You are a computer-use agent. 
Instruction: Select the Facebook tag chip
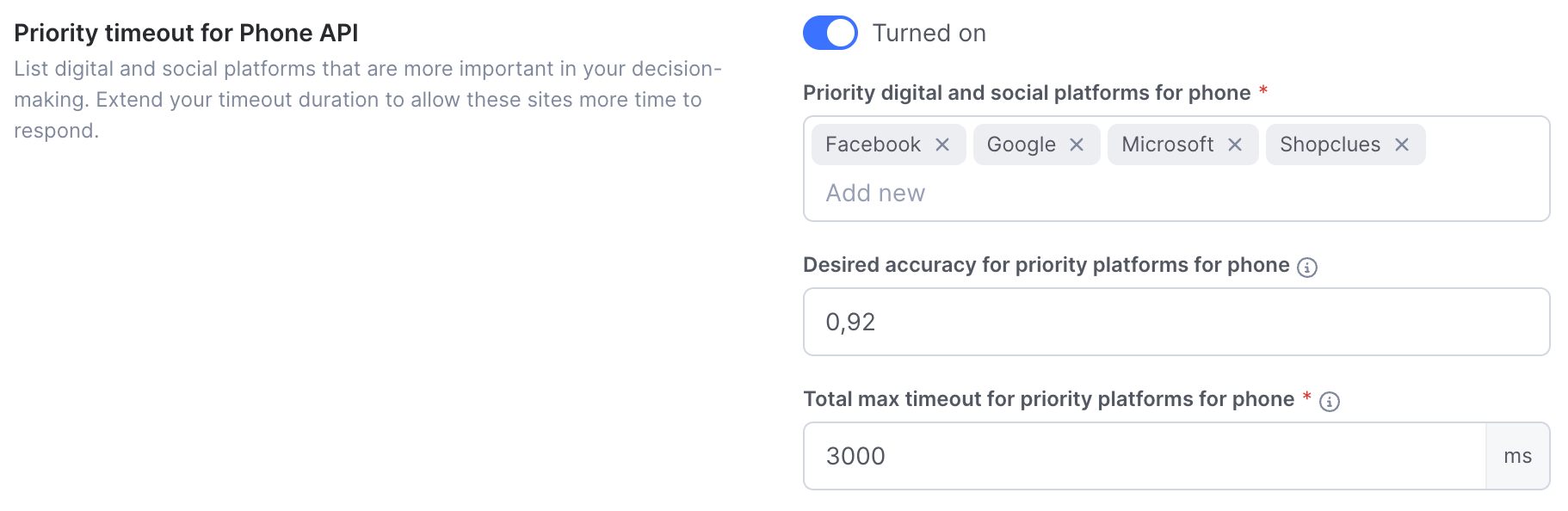coord(874,145)
